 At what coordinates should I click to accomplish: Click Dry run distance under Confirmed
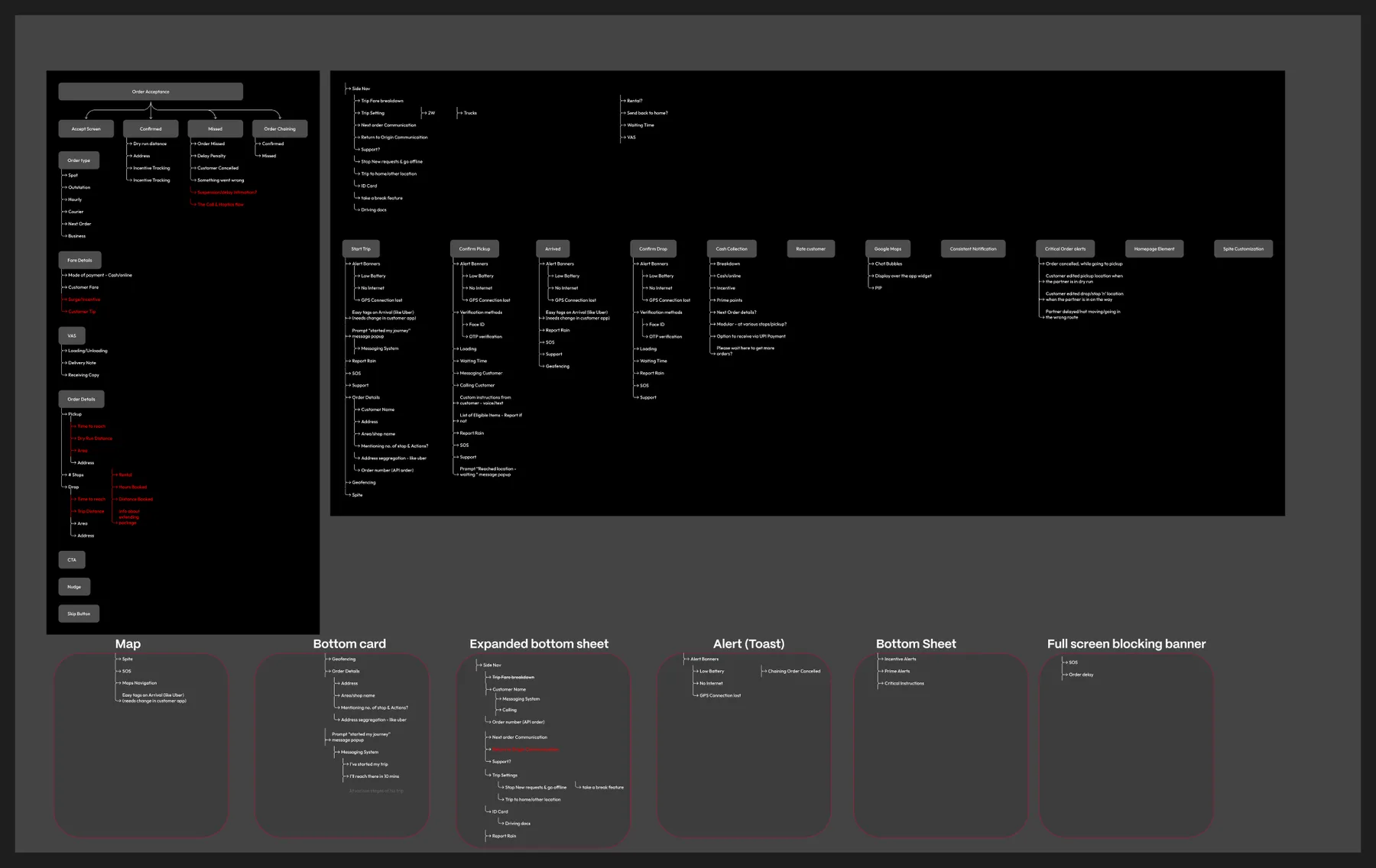tap(150, 144)
